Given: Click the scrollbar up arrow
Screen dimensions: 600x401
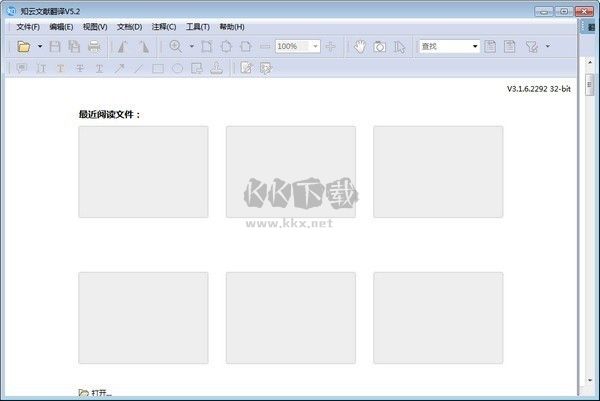Looking at the screenshot, I should (590, 62).
